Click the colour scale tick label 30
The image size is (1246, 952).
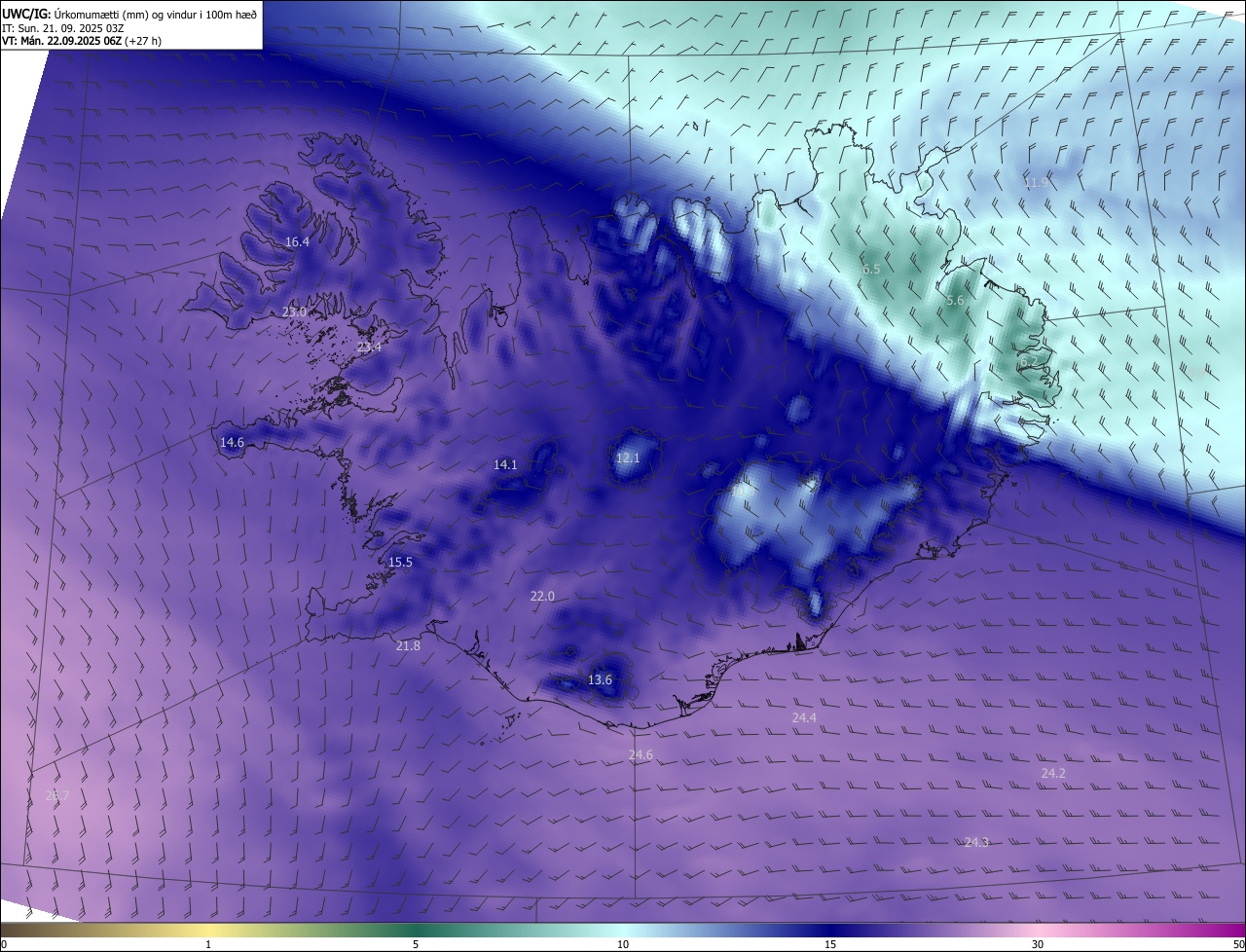click(1038, 945)
